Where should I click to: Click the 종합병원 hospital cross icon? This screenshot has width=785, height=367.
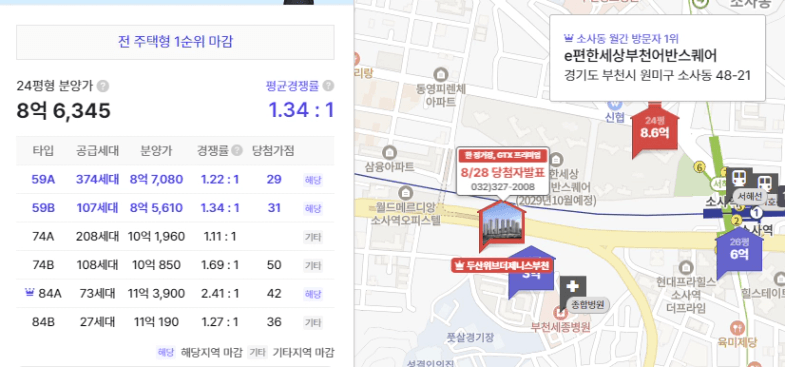coord(573,287)
